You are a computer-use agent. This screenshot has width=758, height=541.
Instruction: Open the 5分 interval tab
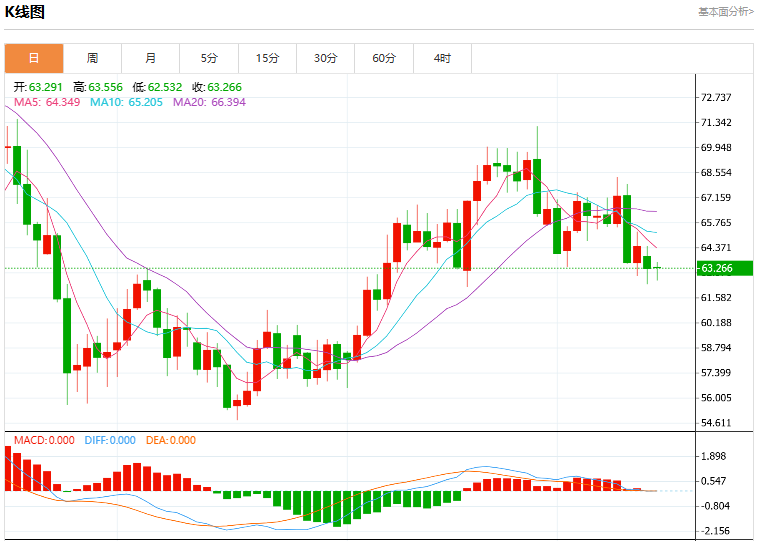coord(209,58)
